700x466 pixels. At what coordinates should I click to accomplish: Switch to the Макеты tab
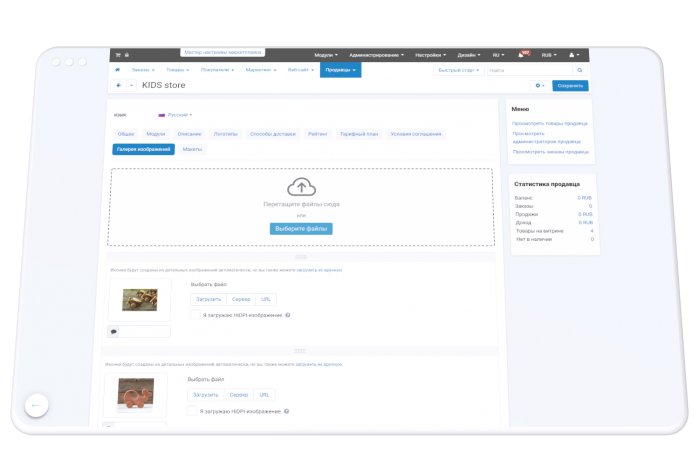(x=192, y=149)
